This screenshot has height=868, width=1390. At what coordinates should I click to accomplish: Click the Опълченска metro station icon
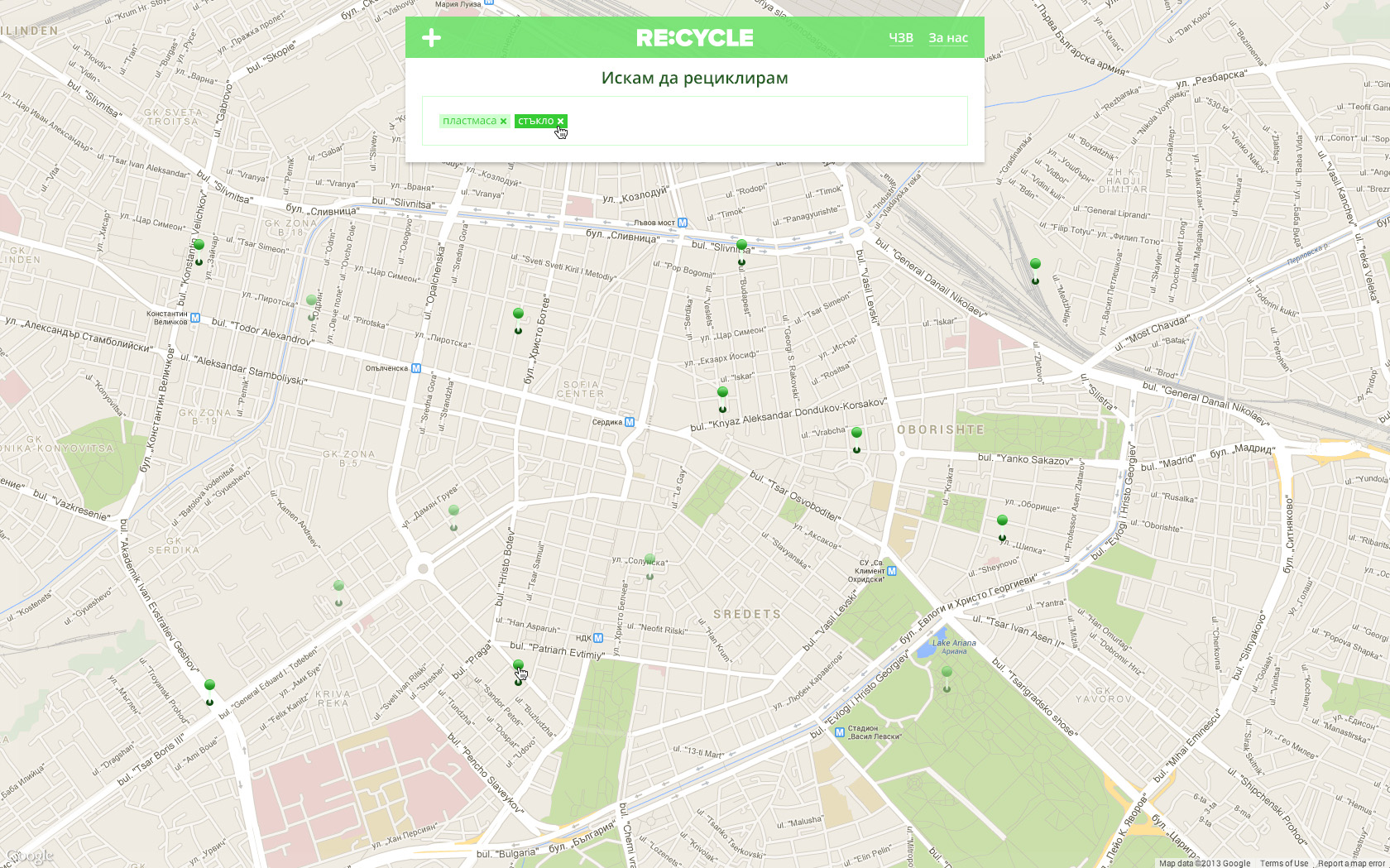[x=416, y=368]
